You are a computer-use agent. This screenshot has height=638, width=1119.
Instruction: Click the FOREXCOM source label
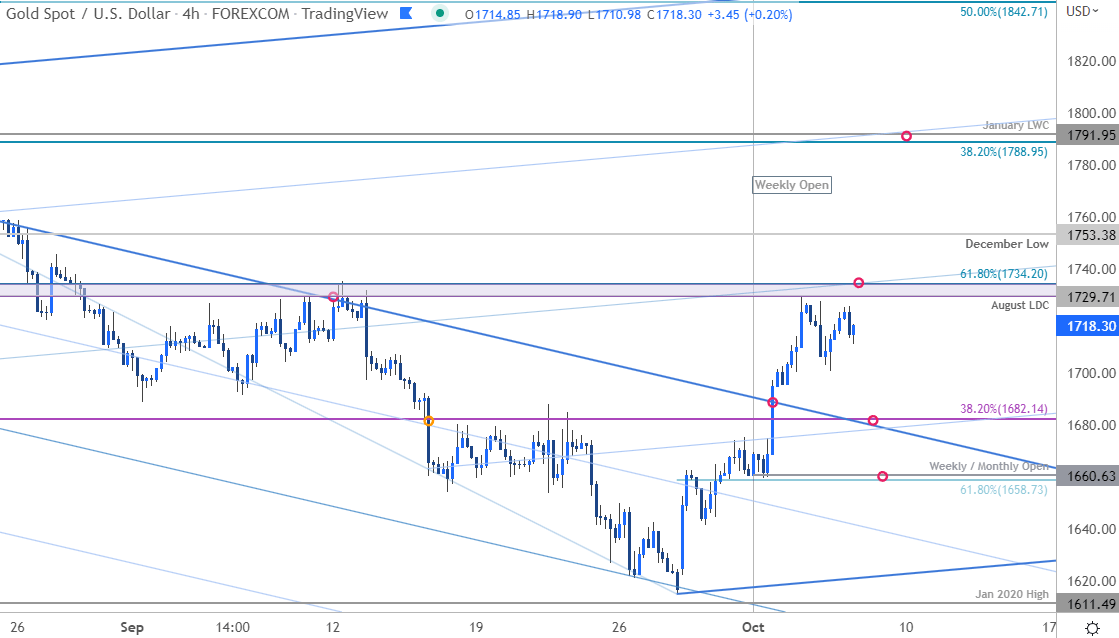(x=250, y=14)
